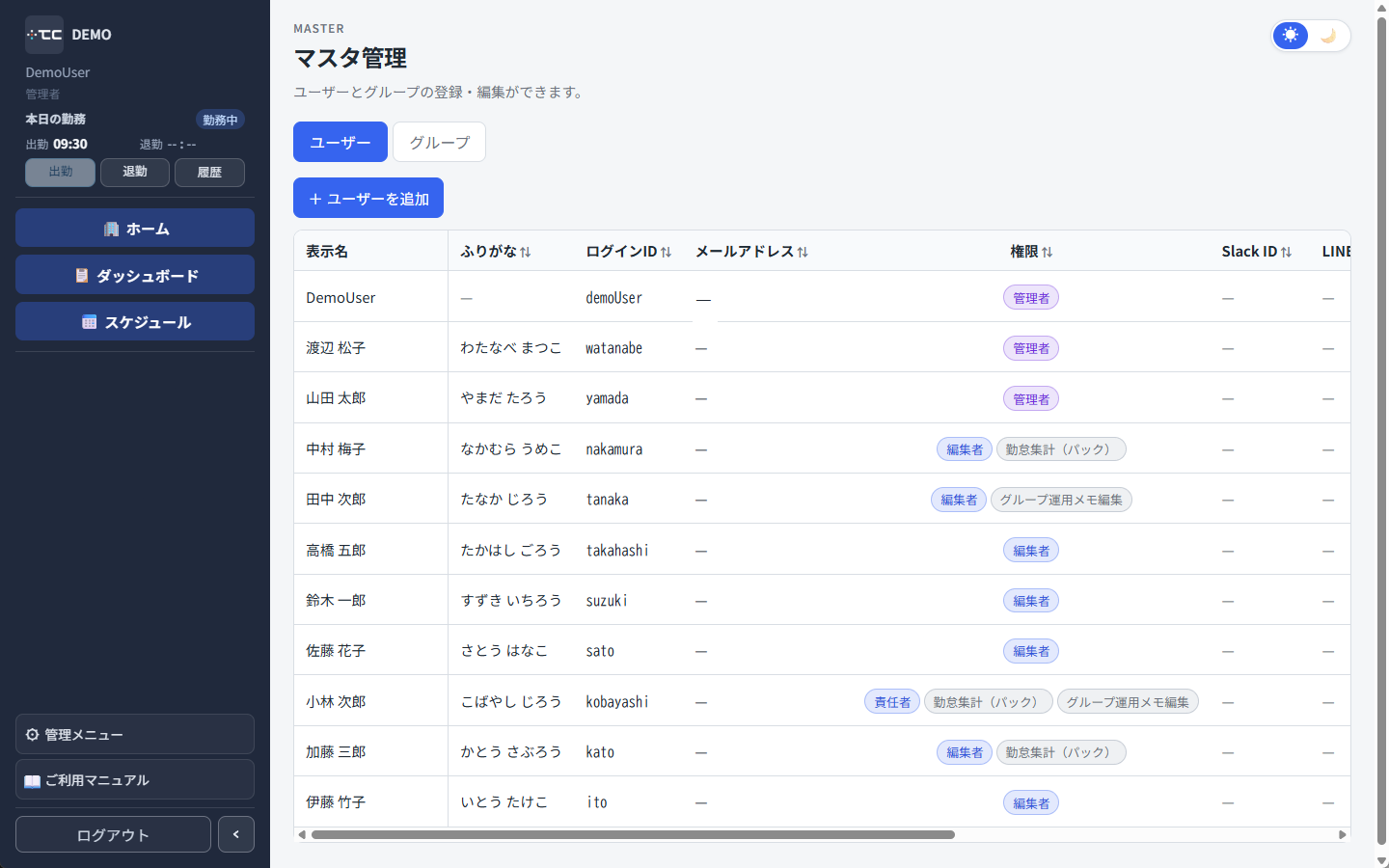This screenshot has height=868, width=1389.
Task: Select the 渡辺 松子 row name
Action: click(x=336, y=348)
